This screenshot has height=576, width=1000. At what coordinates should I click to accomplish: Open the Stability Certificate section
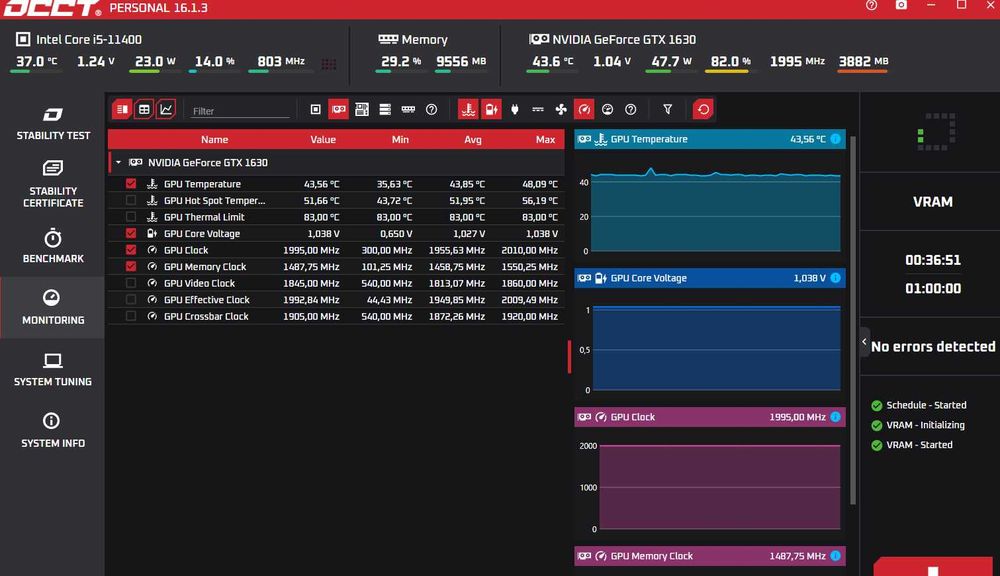[x=53, y=184]
